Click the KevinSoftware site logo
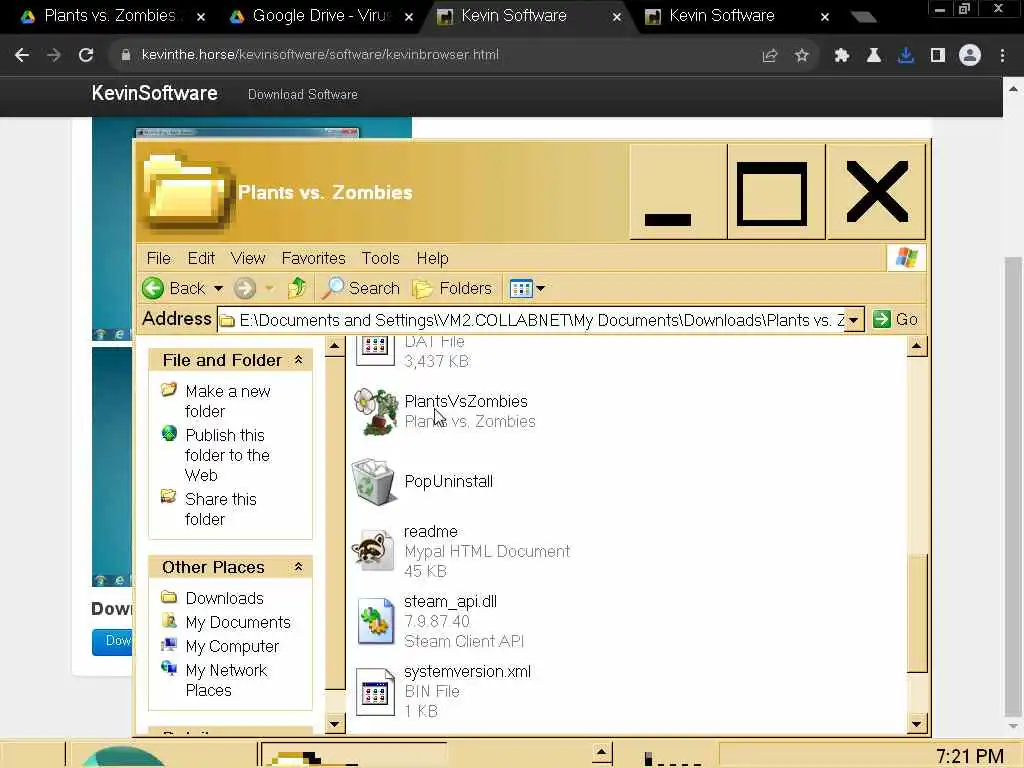The height and width of the screenshot is (768, 1024). coord(154,93)
